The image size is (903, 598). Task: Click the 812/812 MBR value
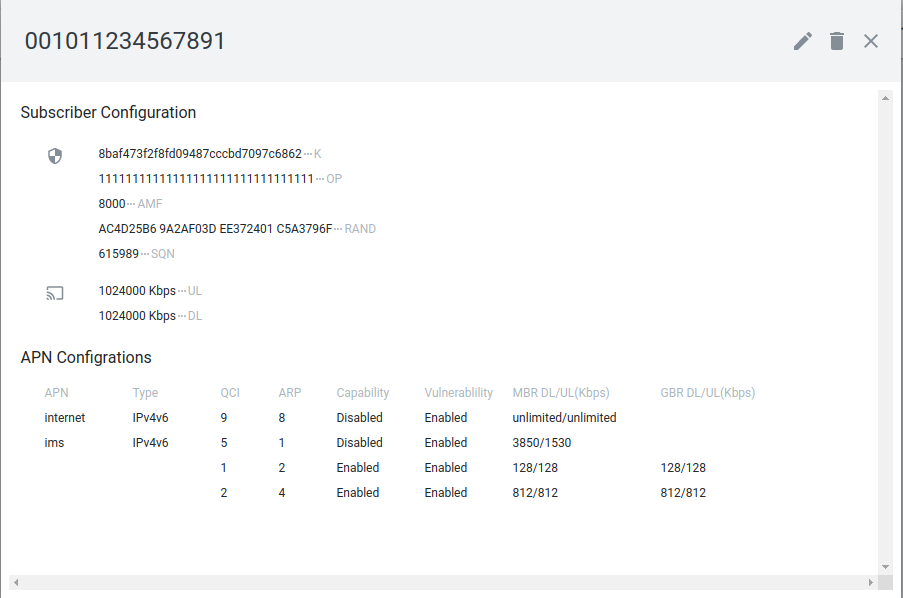[x=535, y=493]
